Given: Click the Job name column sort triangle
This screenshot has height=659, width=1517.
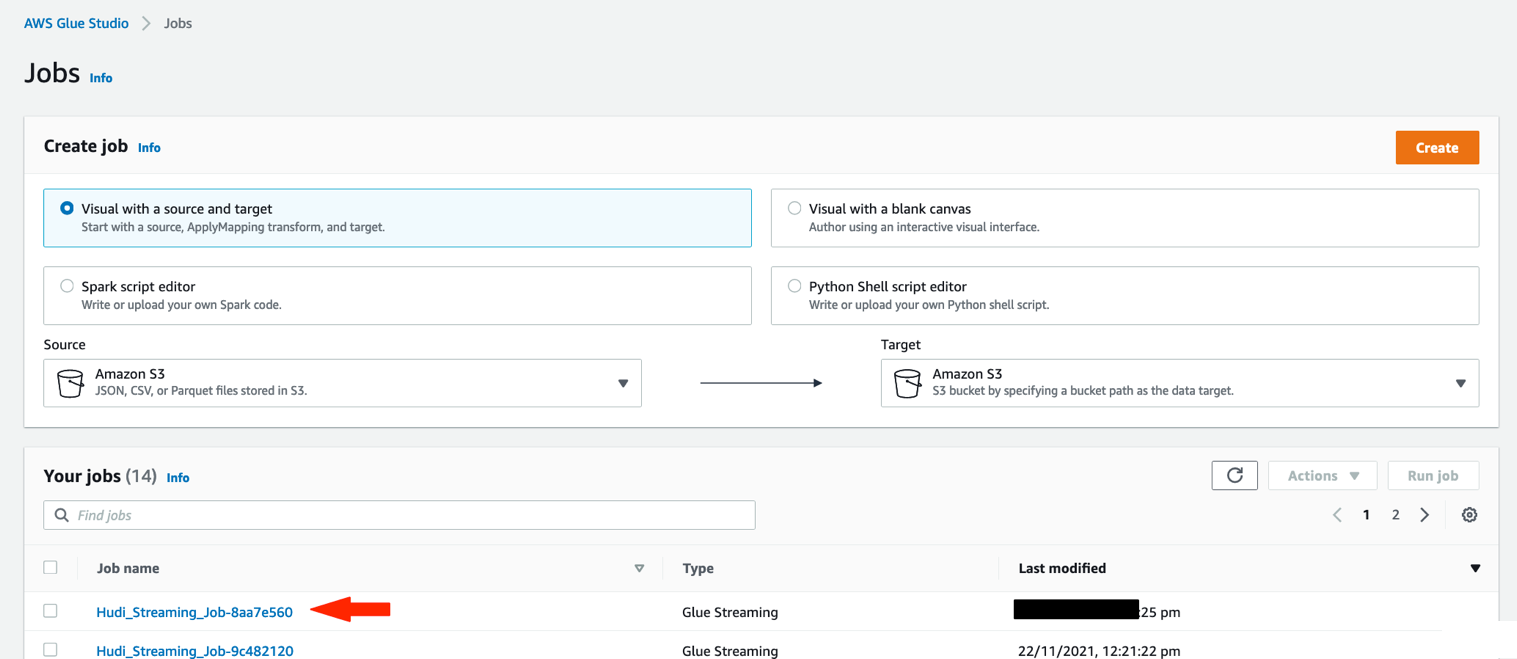Looking at the screenshot, I should pos(639,568).
